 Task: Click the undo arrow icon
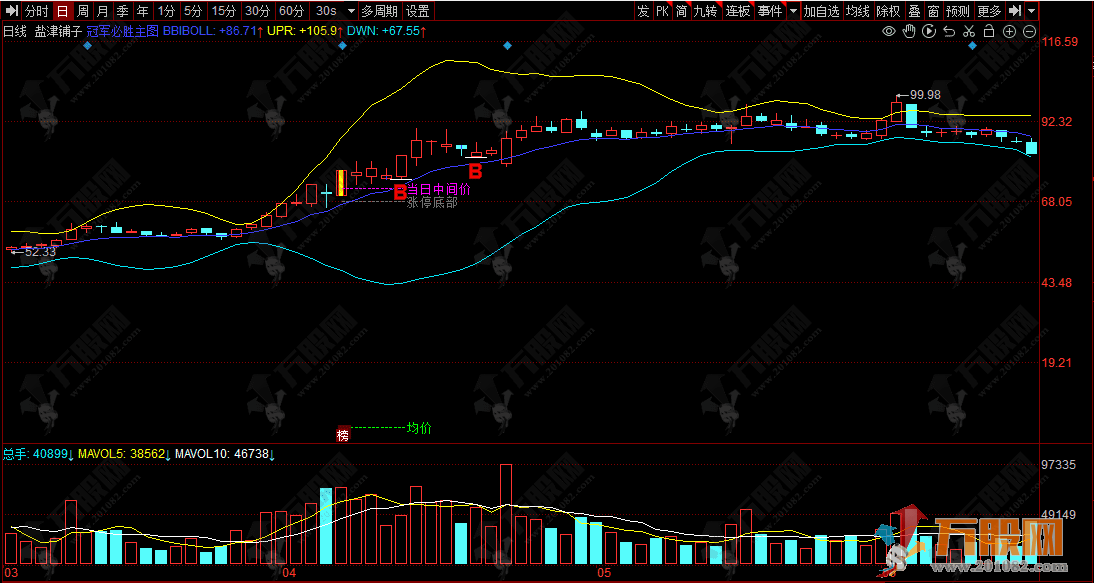(949, 32)
